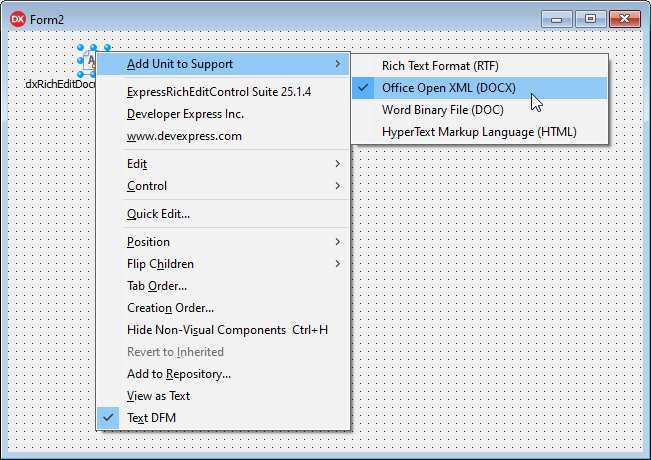Click the Form2 title text
This screenshot has height=460, width=651.
click(x=47, y=20)
